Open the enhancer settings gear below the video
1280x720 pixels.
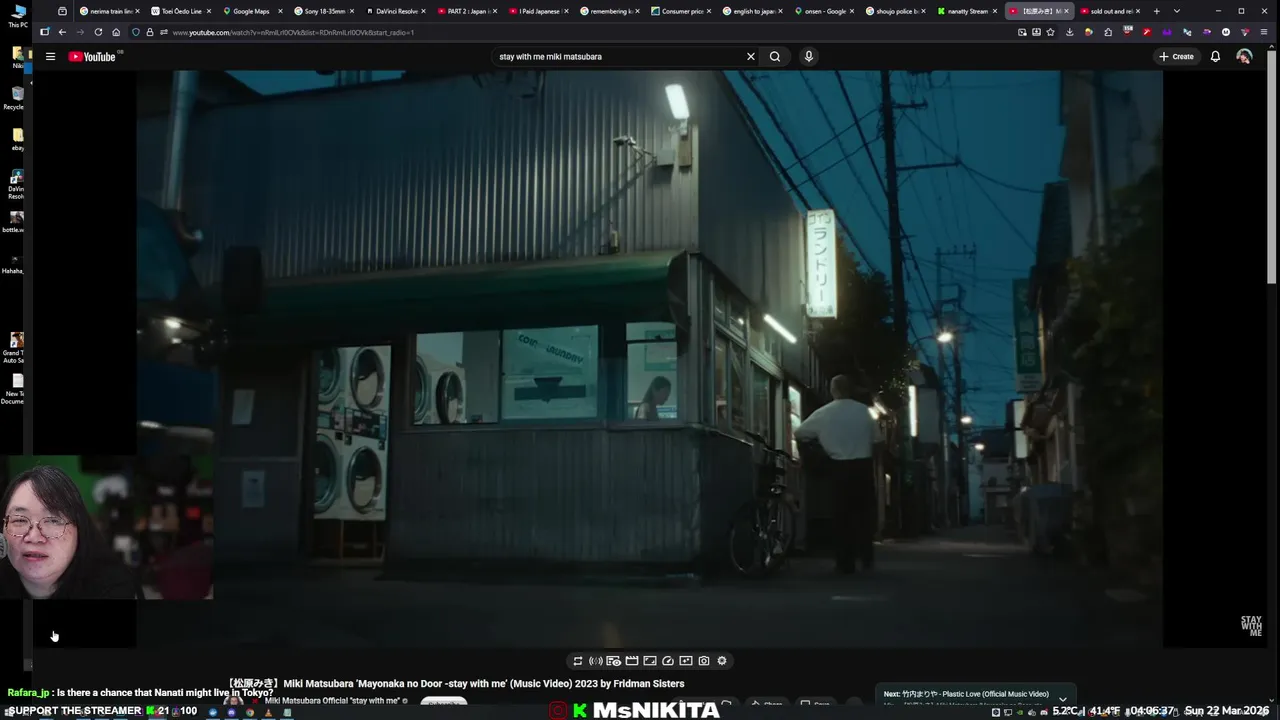pyautogui.click(x=722, y=661)
